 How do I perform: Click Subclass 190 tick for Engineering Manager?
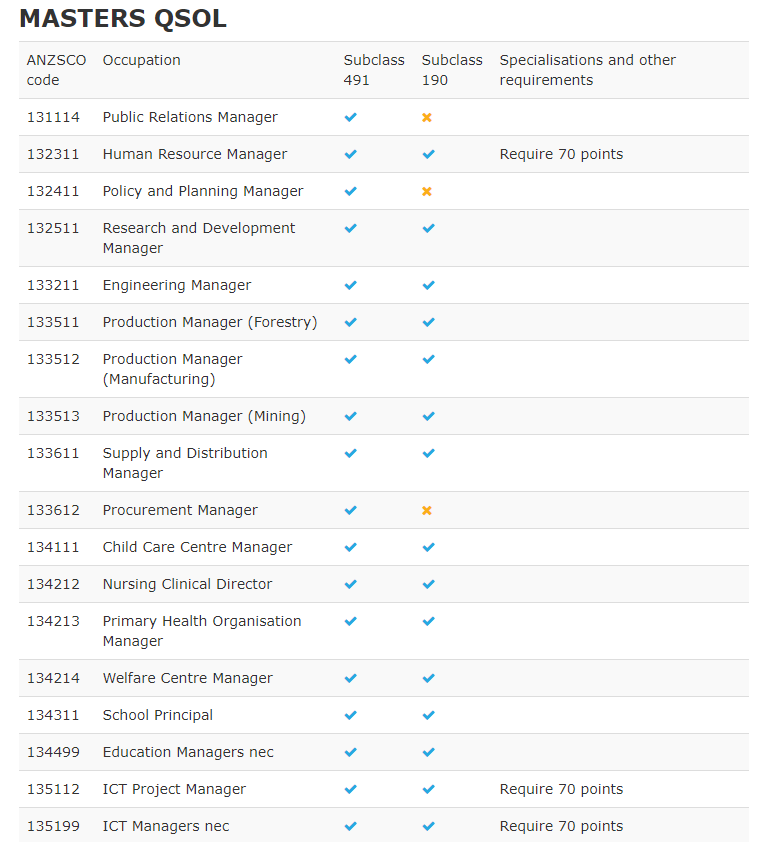pyautogui.click(x=428, y=286)
